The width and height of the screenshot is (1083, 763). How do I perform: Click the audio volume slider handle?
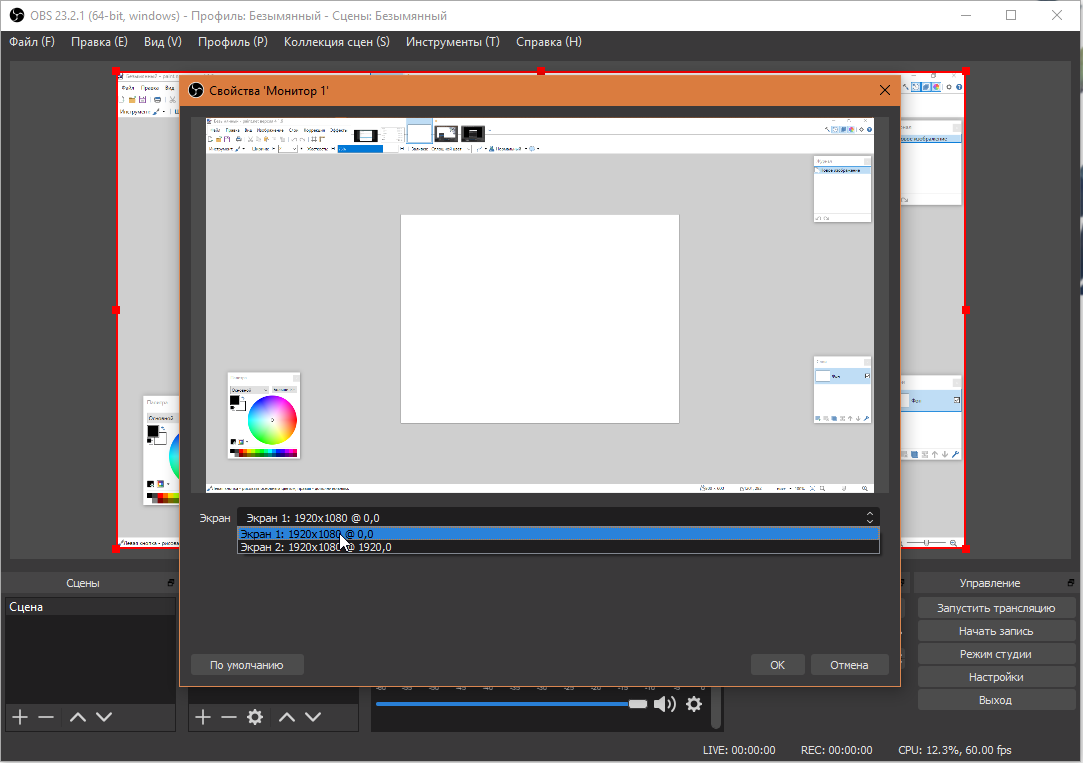(637, 704)
